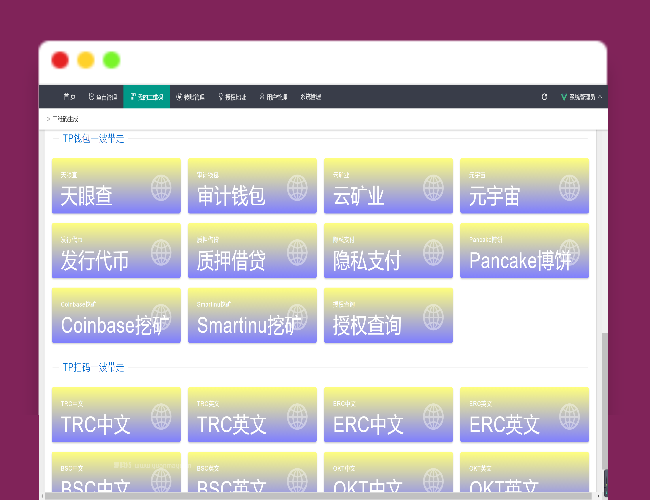This screenshot has height=500, width=650.
Task: Open the Pancake博饼 card
Action: pos(524,250)
